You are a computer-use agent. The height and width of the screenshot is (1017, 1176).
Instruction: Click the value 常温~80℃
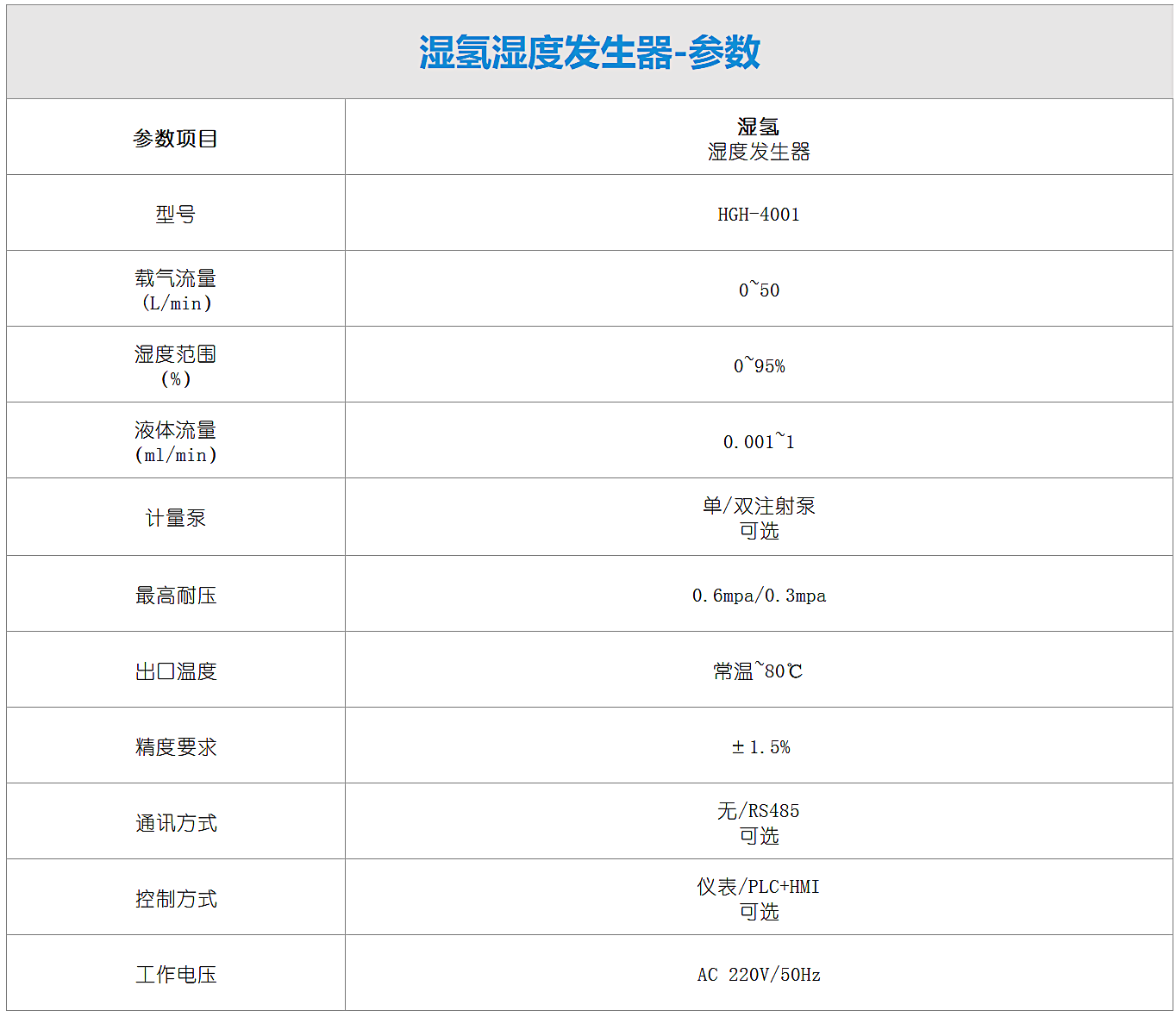click(759, 671)
